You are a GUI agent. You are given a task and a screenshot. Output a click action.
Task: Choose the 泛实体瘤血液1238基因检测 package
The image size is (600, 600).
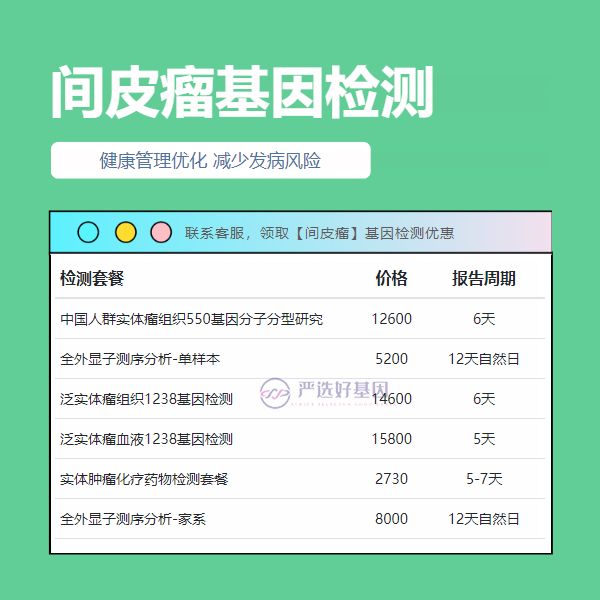(x=146, y=439)
